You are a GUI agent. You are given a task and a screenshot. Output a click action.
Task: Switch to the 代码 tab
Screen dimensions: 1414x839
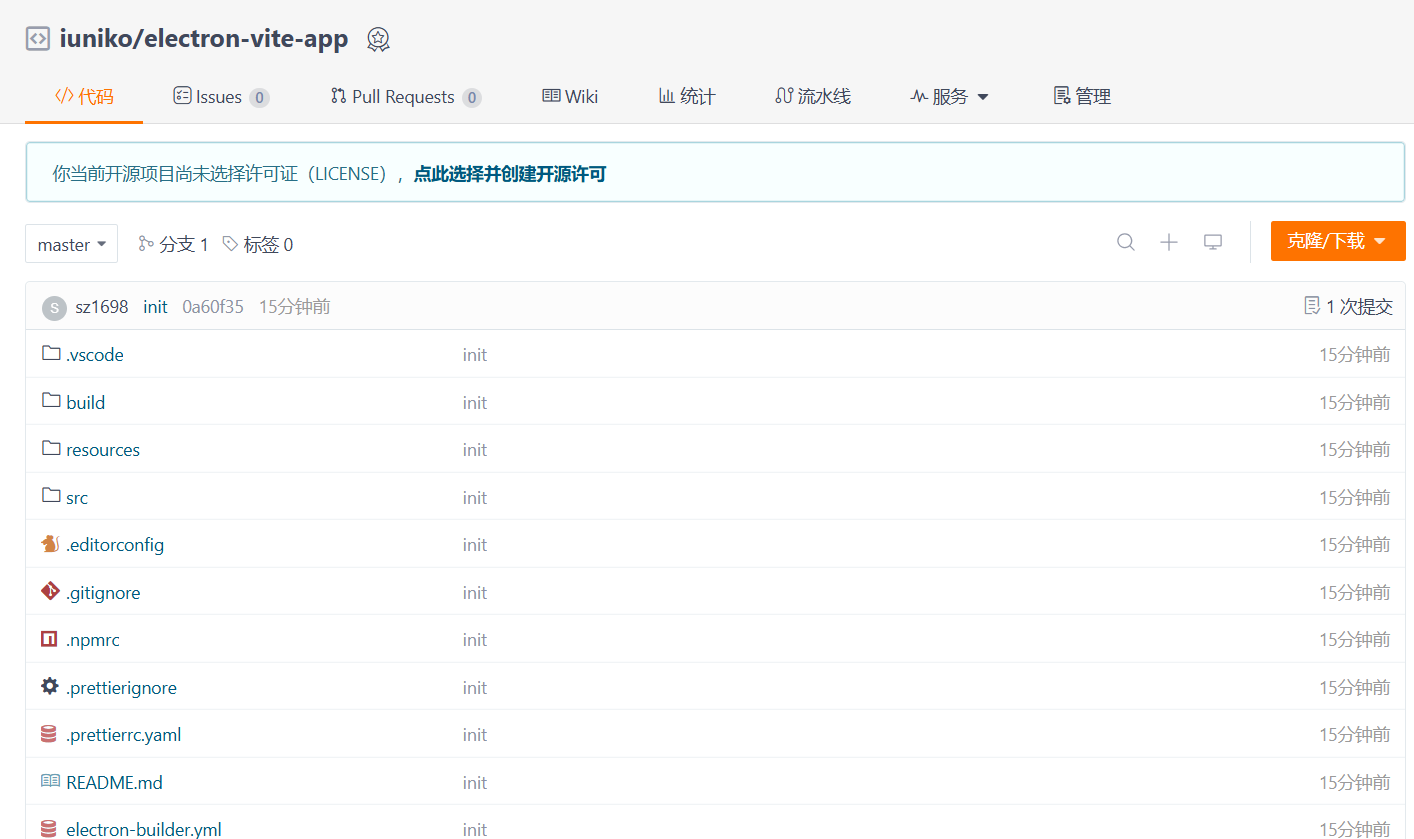click(x=84, y=97)
